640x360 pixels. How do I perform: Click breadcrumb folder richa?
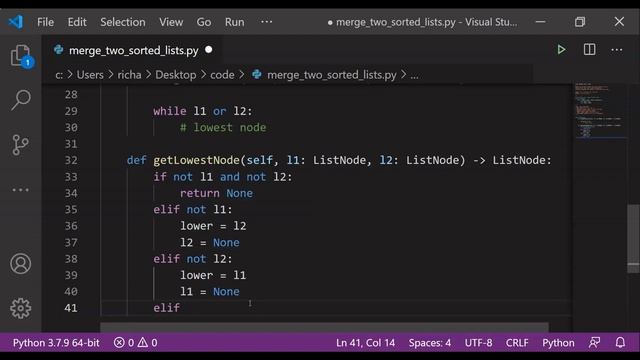(129, 75)
